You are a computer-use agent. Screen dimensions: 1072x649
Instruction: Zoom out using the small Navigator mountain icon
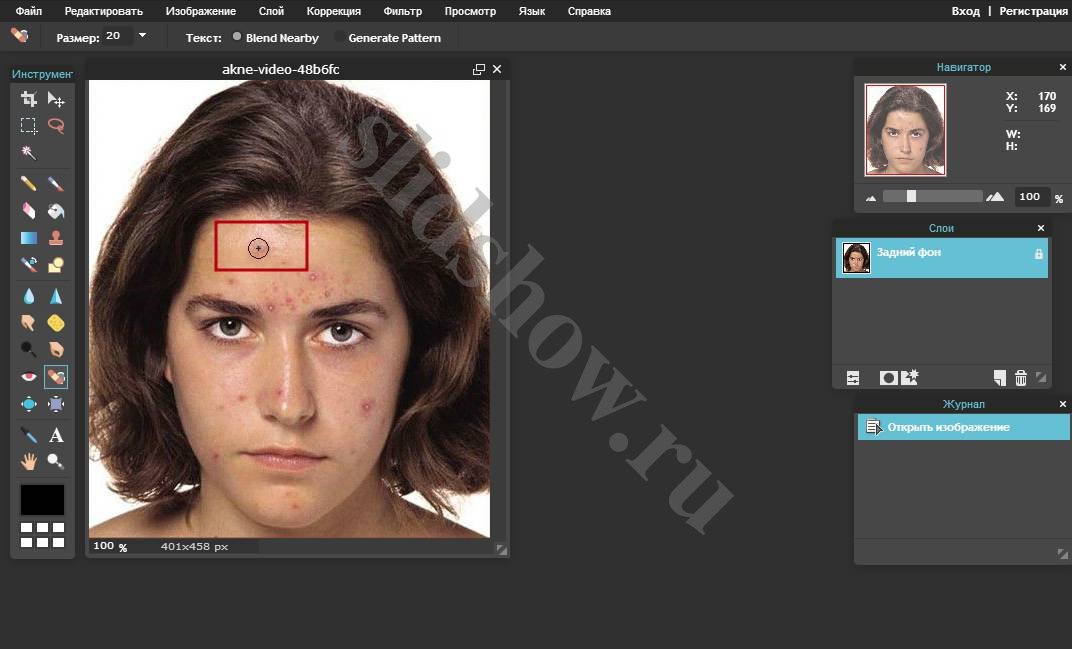tap(871, 198)
